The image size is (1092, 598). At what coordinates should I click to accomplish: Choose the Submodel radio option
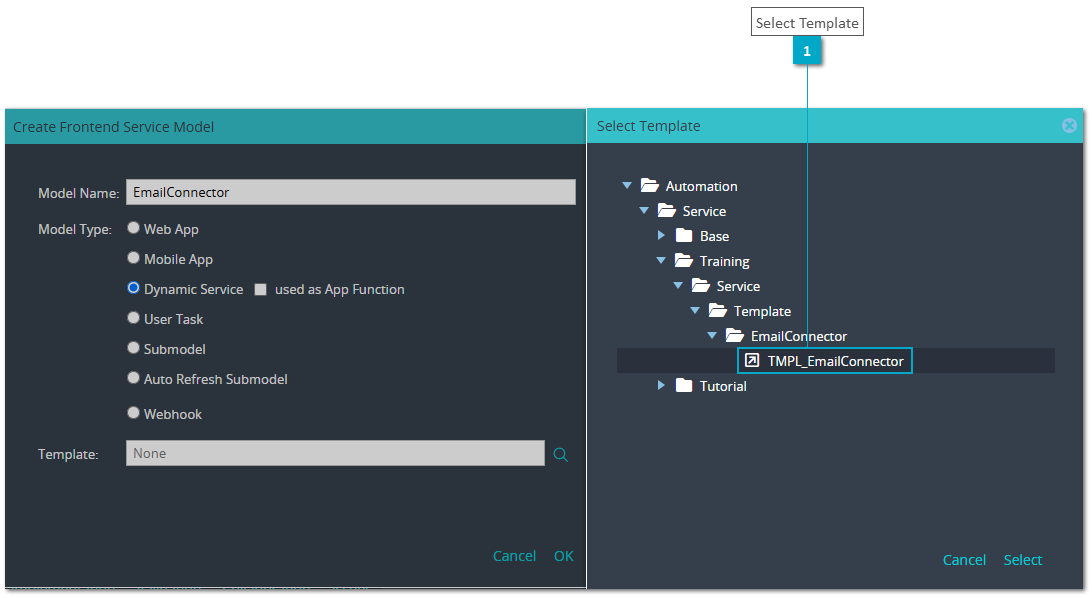(x=134, y=348)
